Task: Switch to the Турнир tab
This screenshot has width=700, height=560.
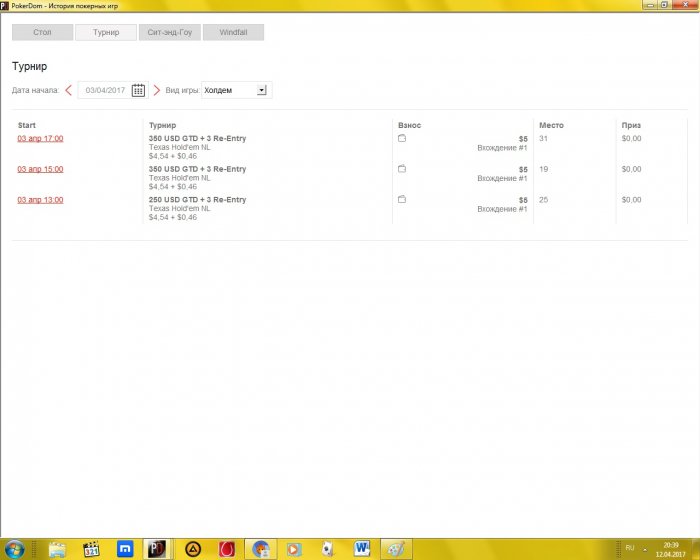Action: point(106,32)
